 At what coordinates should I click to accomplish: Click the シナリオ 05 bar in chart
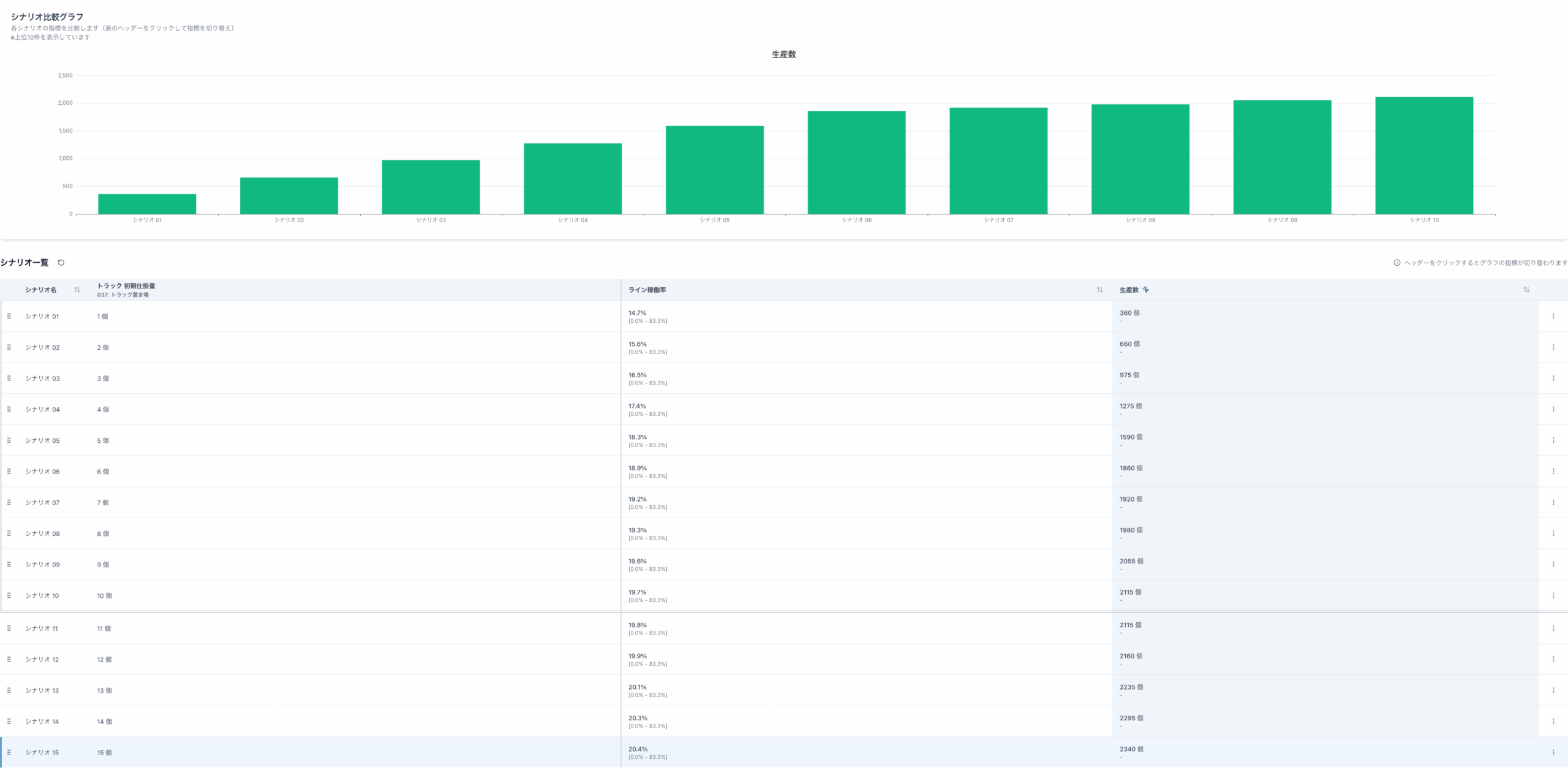pyautogui.click(x=714, y=170)
